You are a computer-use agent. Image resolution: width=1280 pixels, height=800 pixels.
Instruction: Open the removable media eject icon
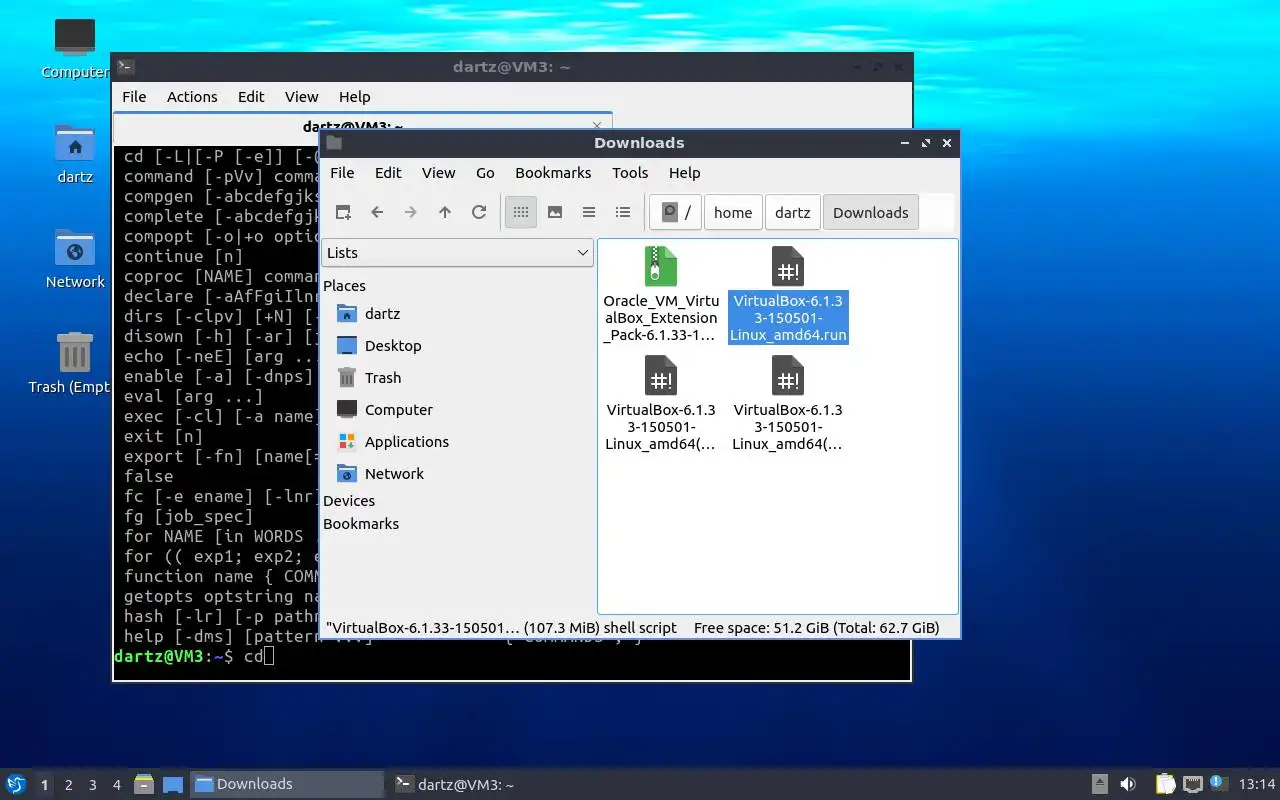(x=1099, y=784)
